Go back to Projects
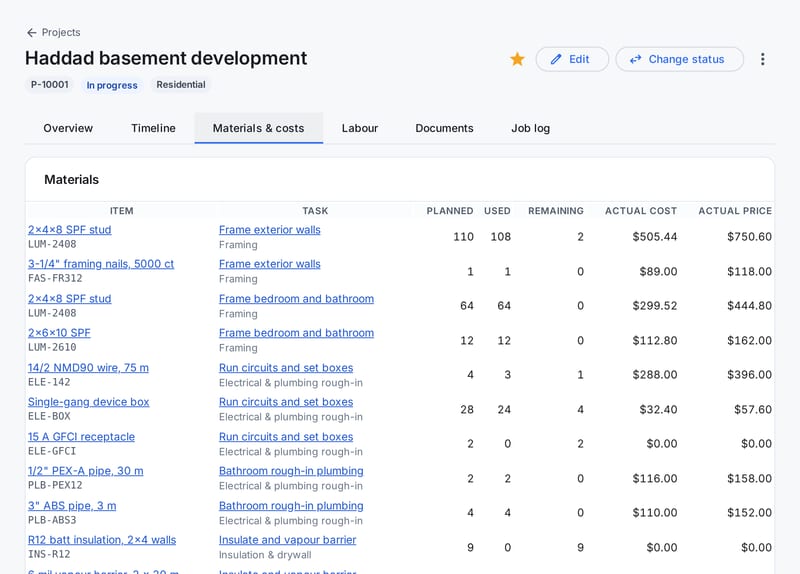The image size is (800, 574). 54,33
